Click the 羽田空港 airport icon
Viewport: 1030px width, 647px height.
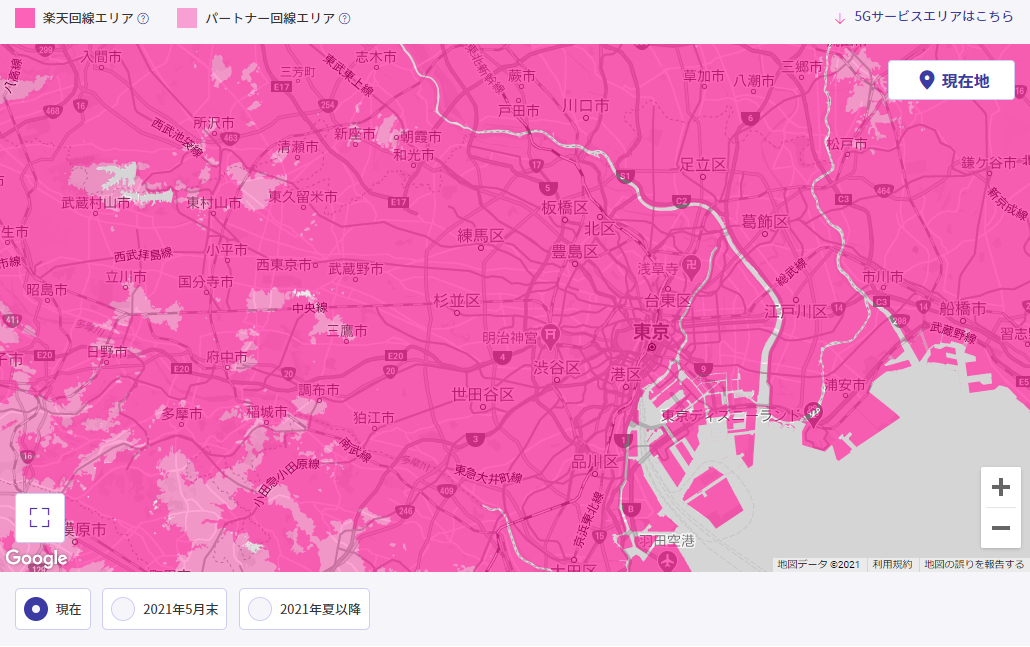667,562
